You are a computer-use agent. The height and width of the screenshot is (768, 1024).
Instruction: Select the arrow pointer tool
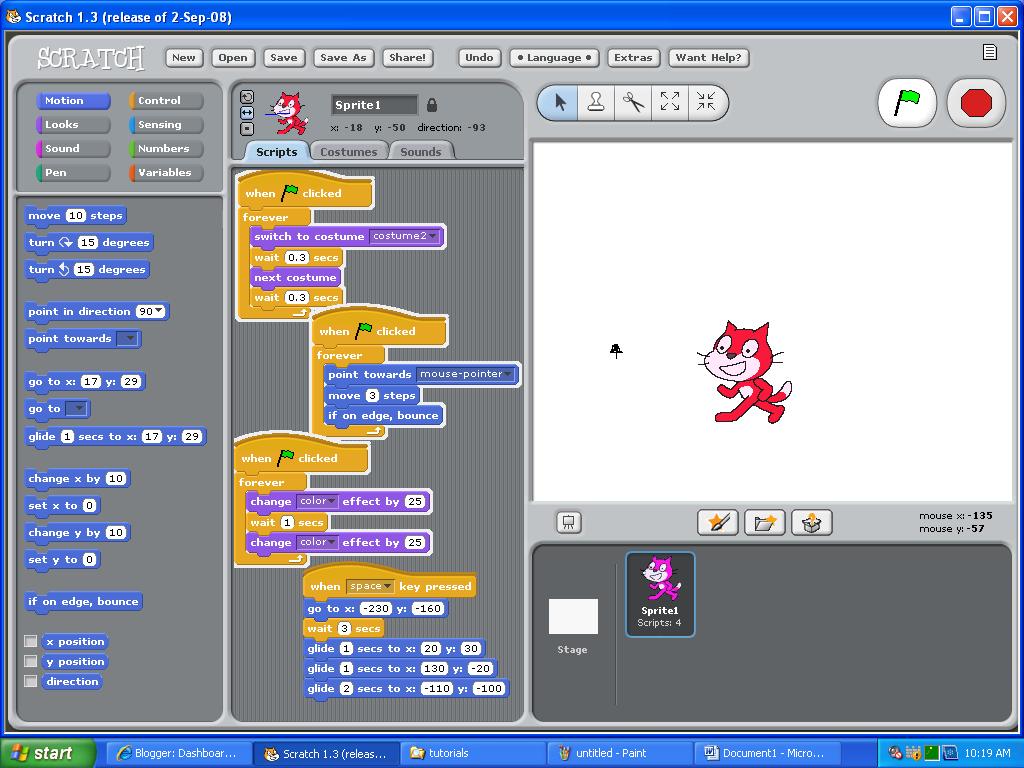560,103
